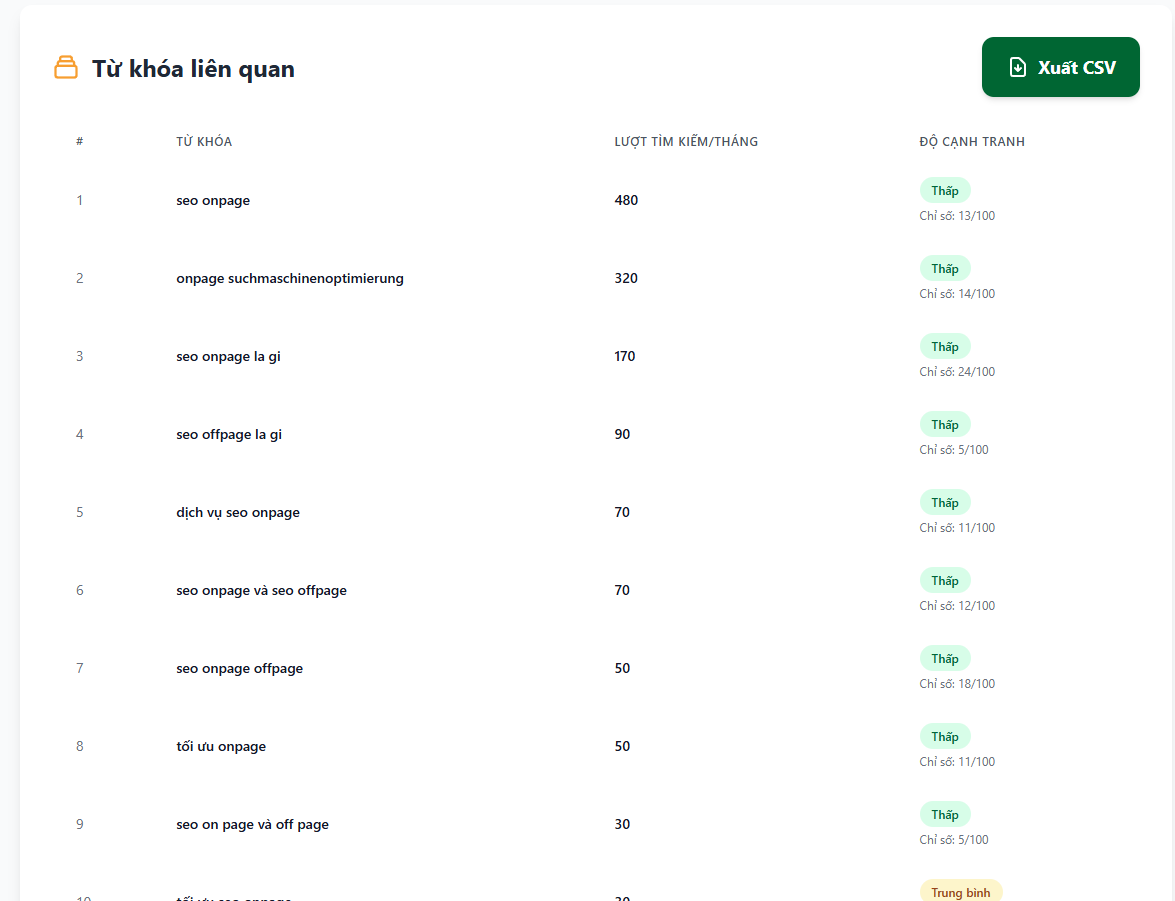Click the "Thấp" badge for "seo onpage offpage"
Viewport: 1175px width, 901px height.
(945, 659)
